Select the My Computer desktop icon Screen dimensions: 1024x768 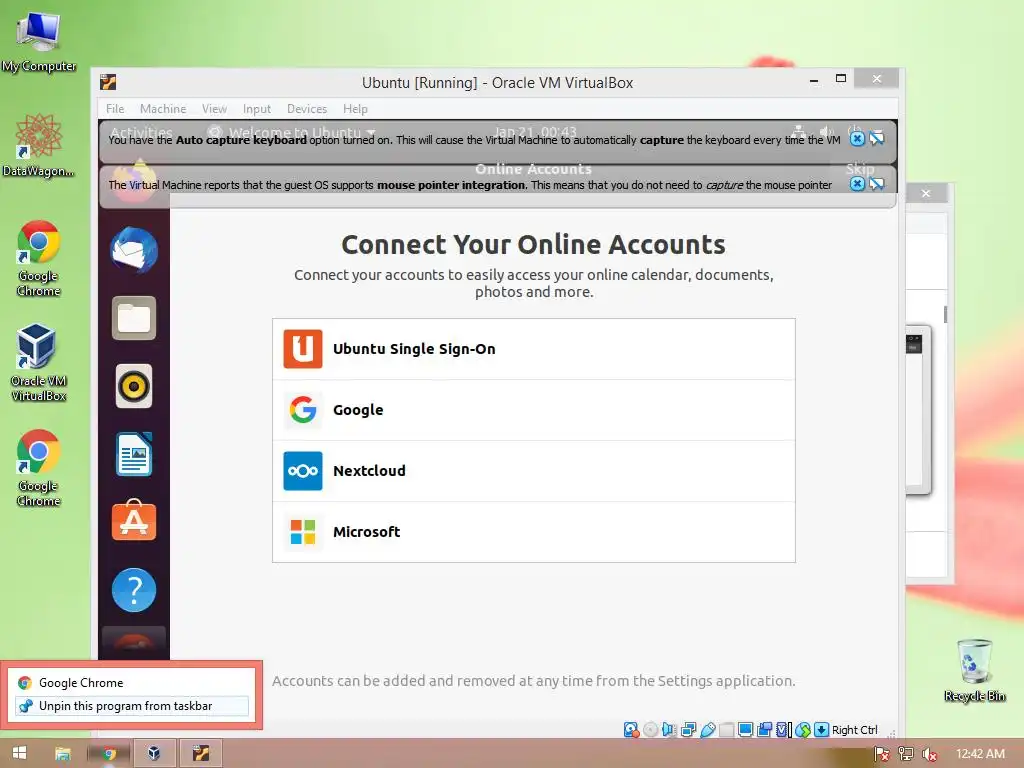click(39, 42)
